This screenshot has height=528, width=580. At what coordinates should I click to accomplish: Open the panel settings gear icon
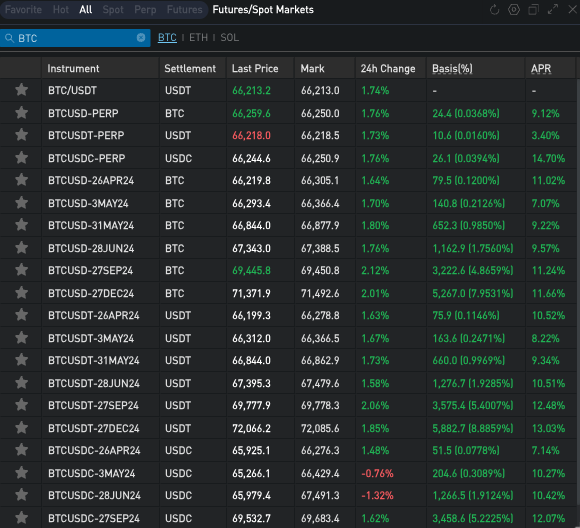point(514,10)
